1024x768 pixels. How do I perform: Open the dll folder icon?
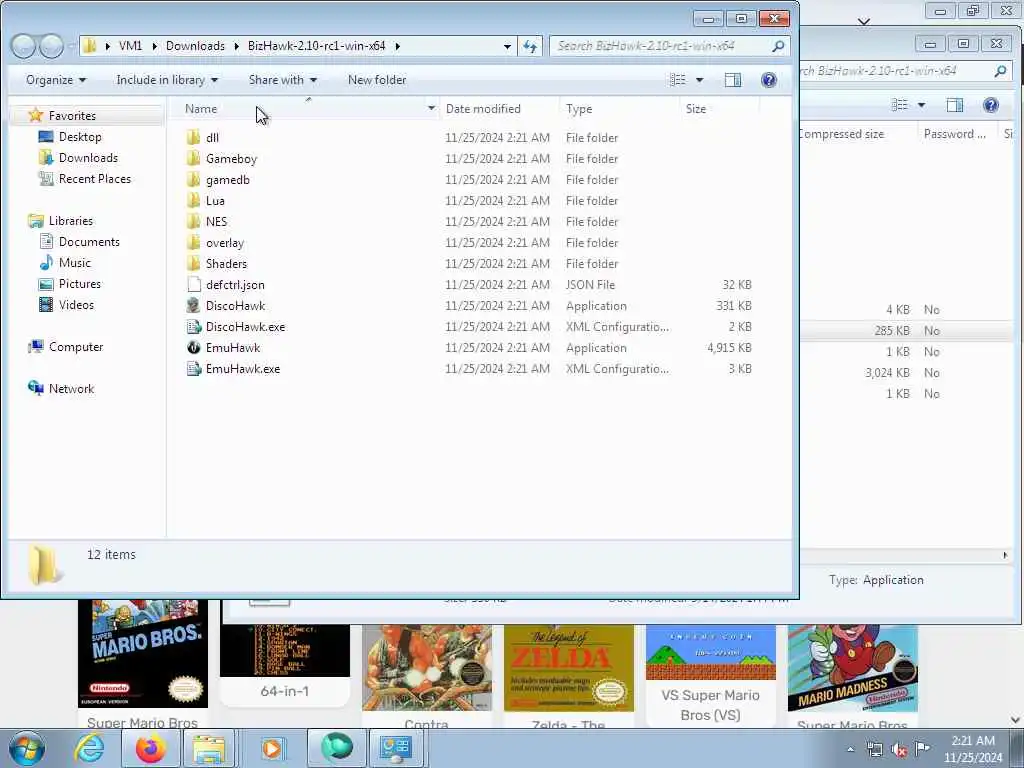click(x=193, y=138)
